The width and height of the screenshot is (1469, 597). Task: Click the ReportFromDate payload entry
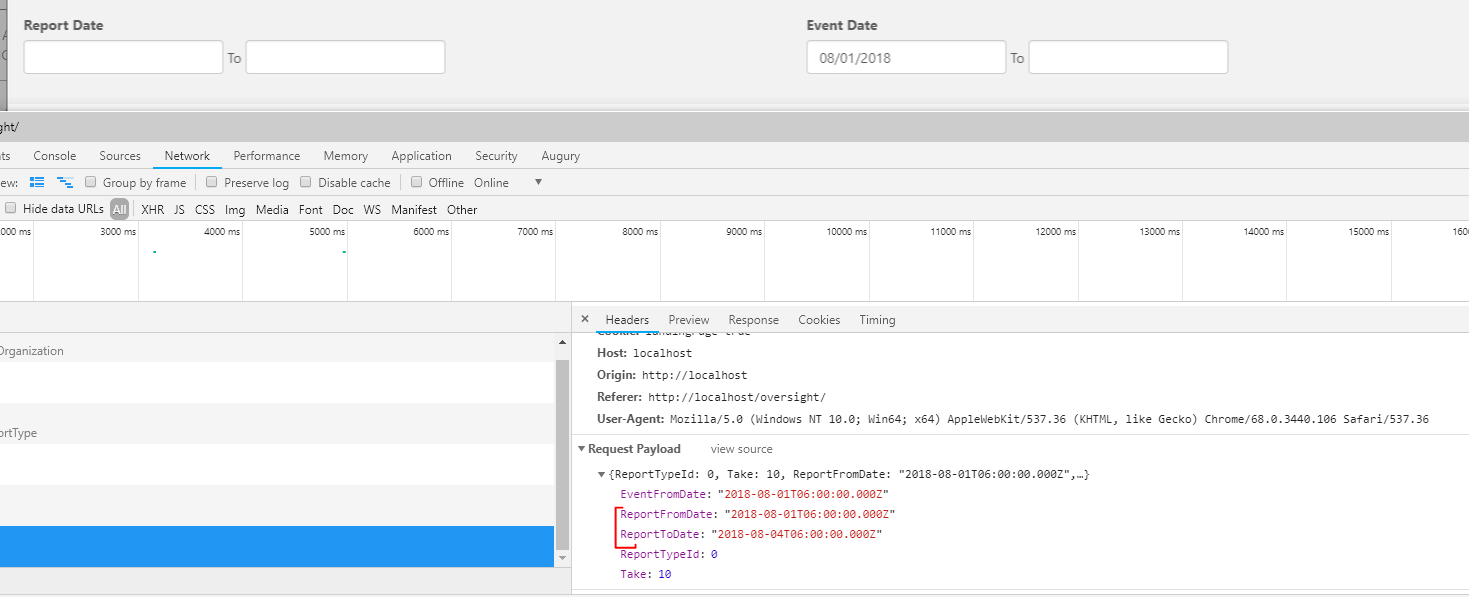click(757, 514)
